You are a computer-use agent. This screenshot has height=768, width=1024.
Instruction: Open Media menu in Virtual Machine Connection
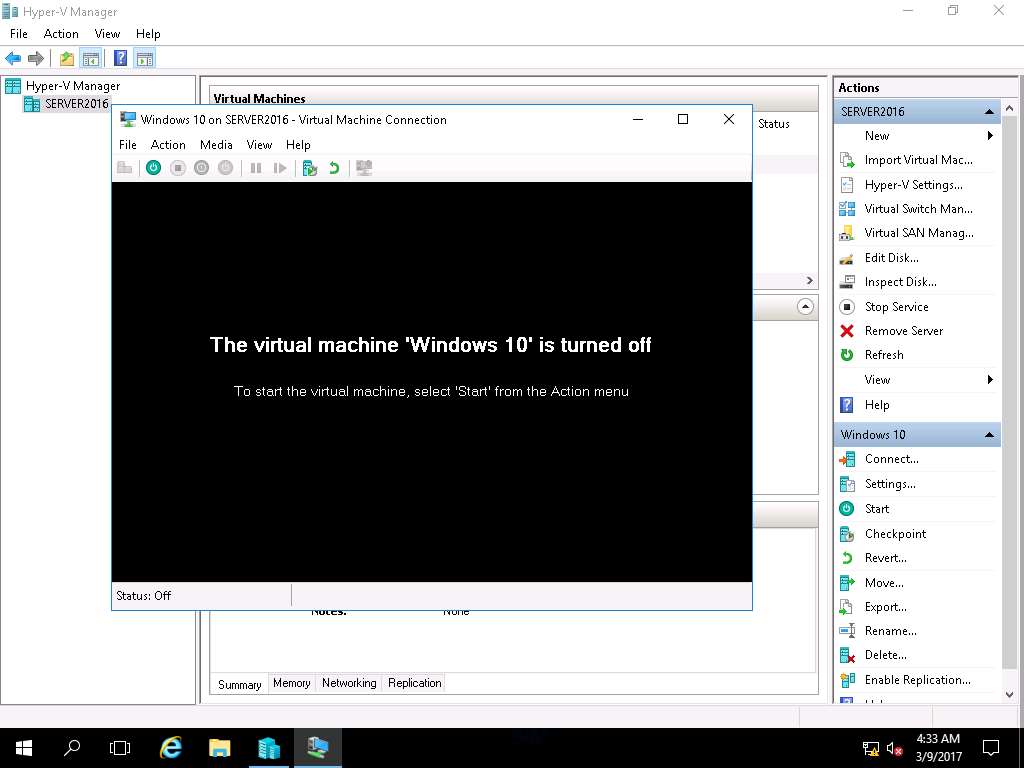click(x=216, y=145)
